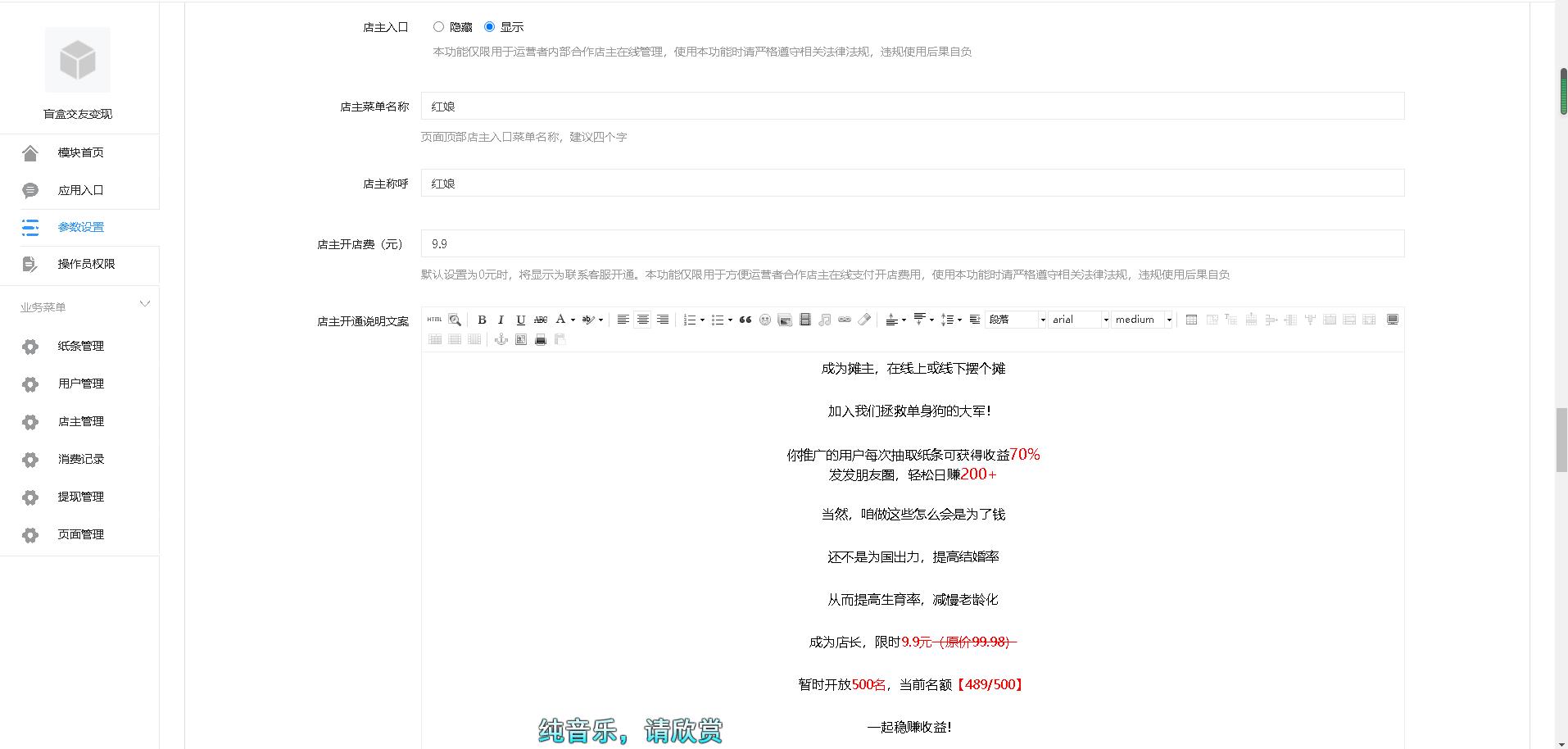Open 店主管理 in the sidebar
The image size is (1568, 749).
[80, 421]
